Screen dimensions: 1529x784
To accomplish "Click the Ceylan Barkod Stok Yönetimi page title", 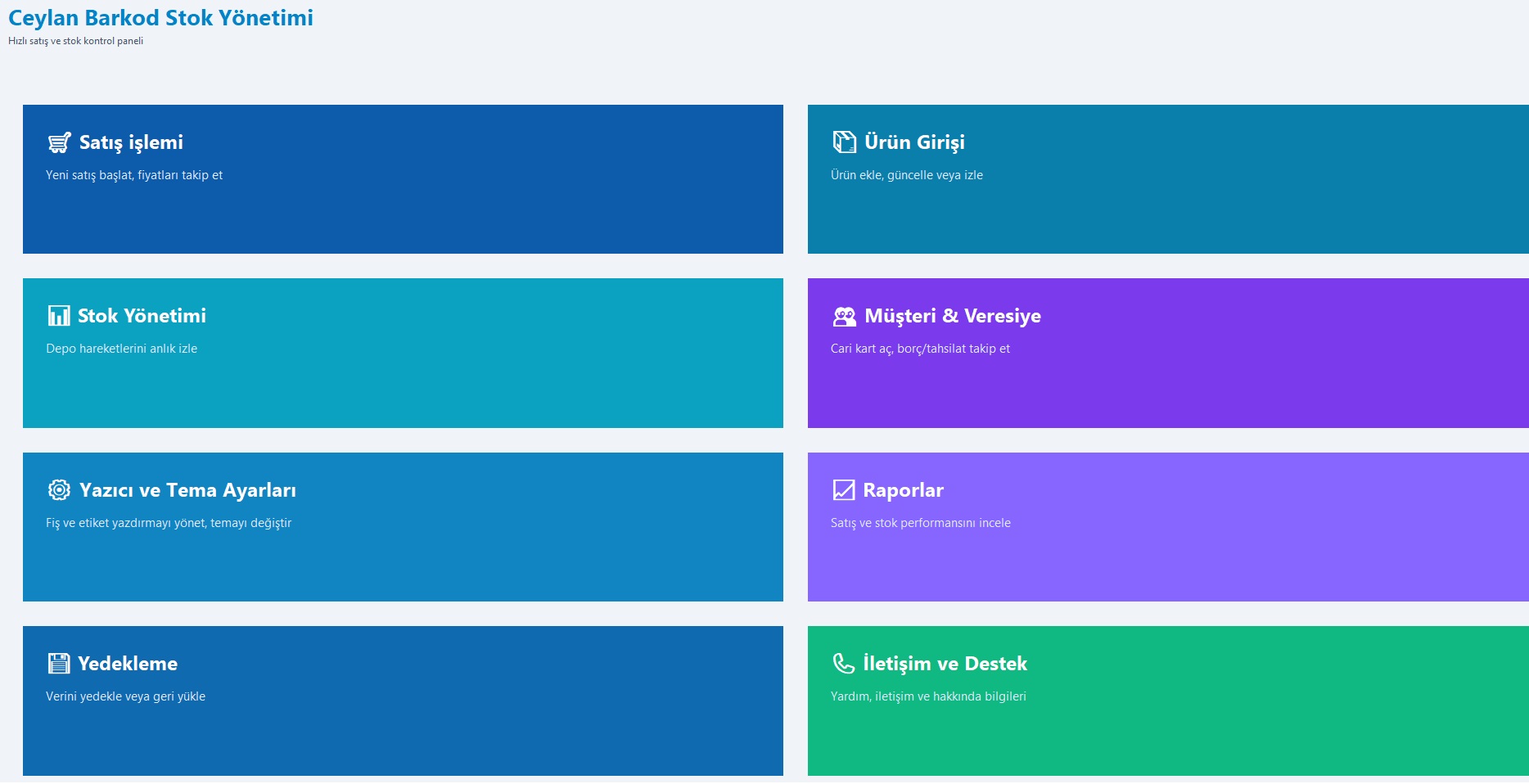I will point(160,18).
